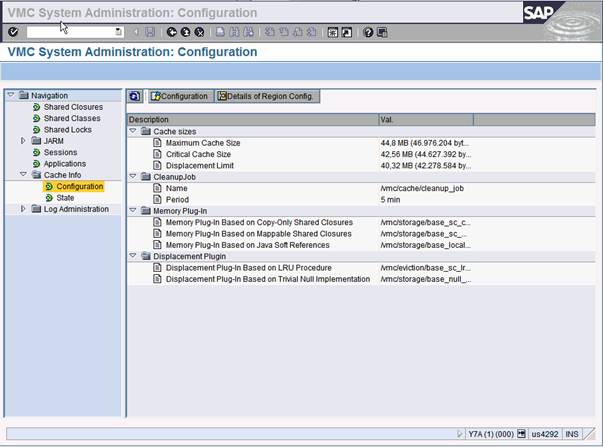Click the Exit up-arrow toolbar icon
The image size is (603, 447).
pyautogui.click(x=184, y=32)
